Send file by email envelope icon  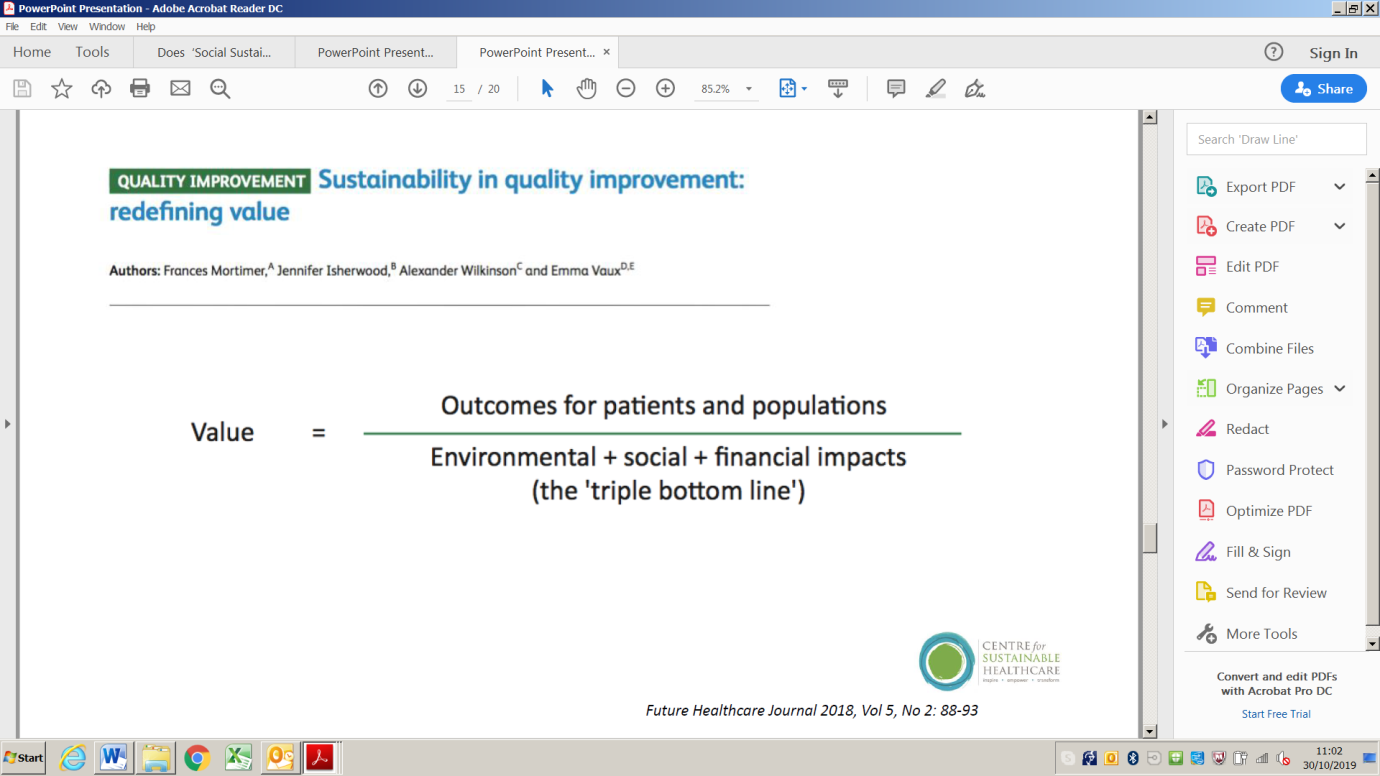pos(180,89)
